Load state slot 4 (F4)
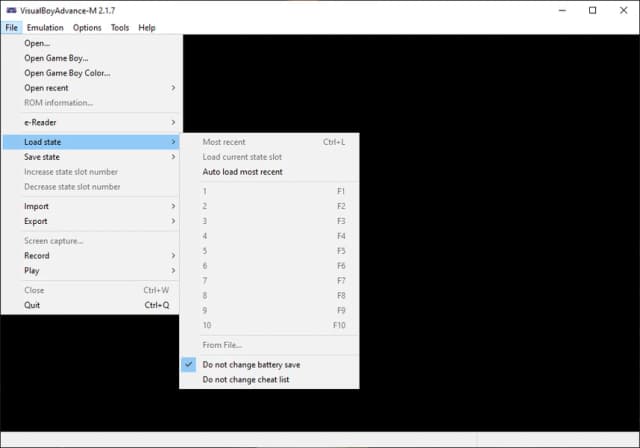 (269, 236)
